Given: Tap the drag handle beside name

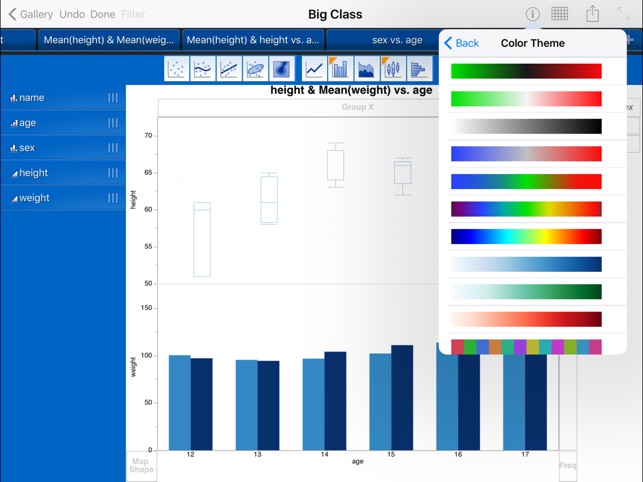Looking at the screenshot, I should pos(113,98).
